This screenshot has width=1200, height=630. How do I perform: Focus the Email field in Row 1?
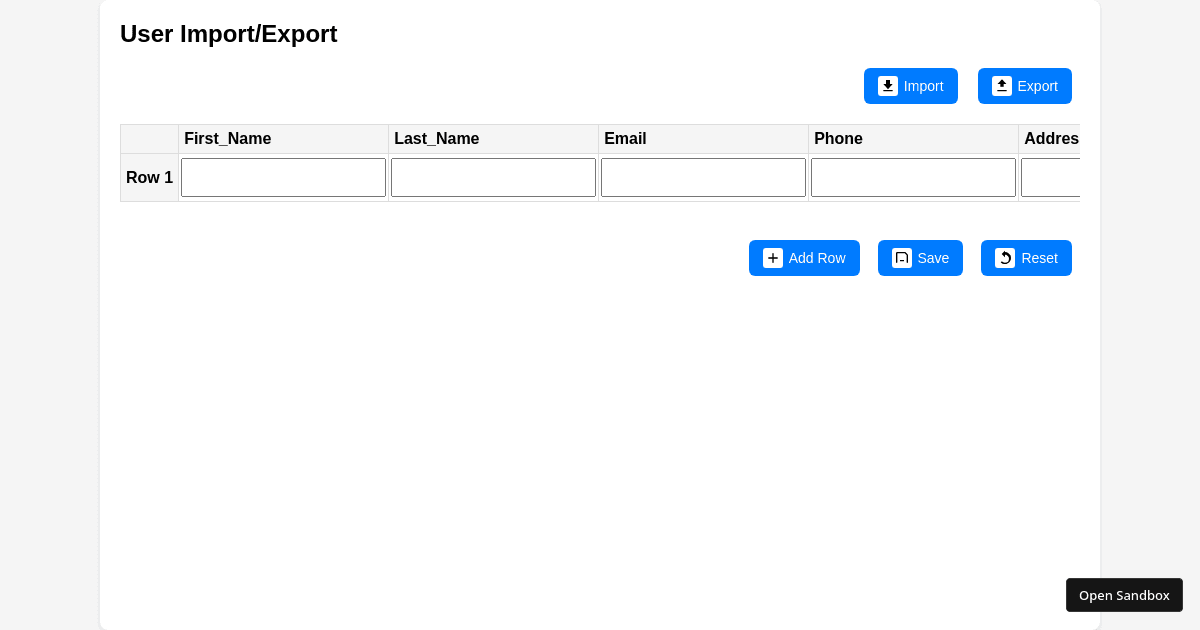(x=703, y=178)
